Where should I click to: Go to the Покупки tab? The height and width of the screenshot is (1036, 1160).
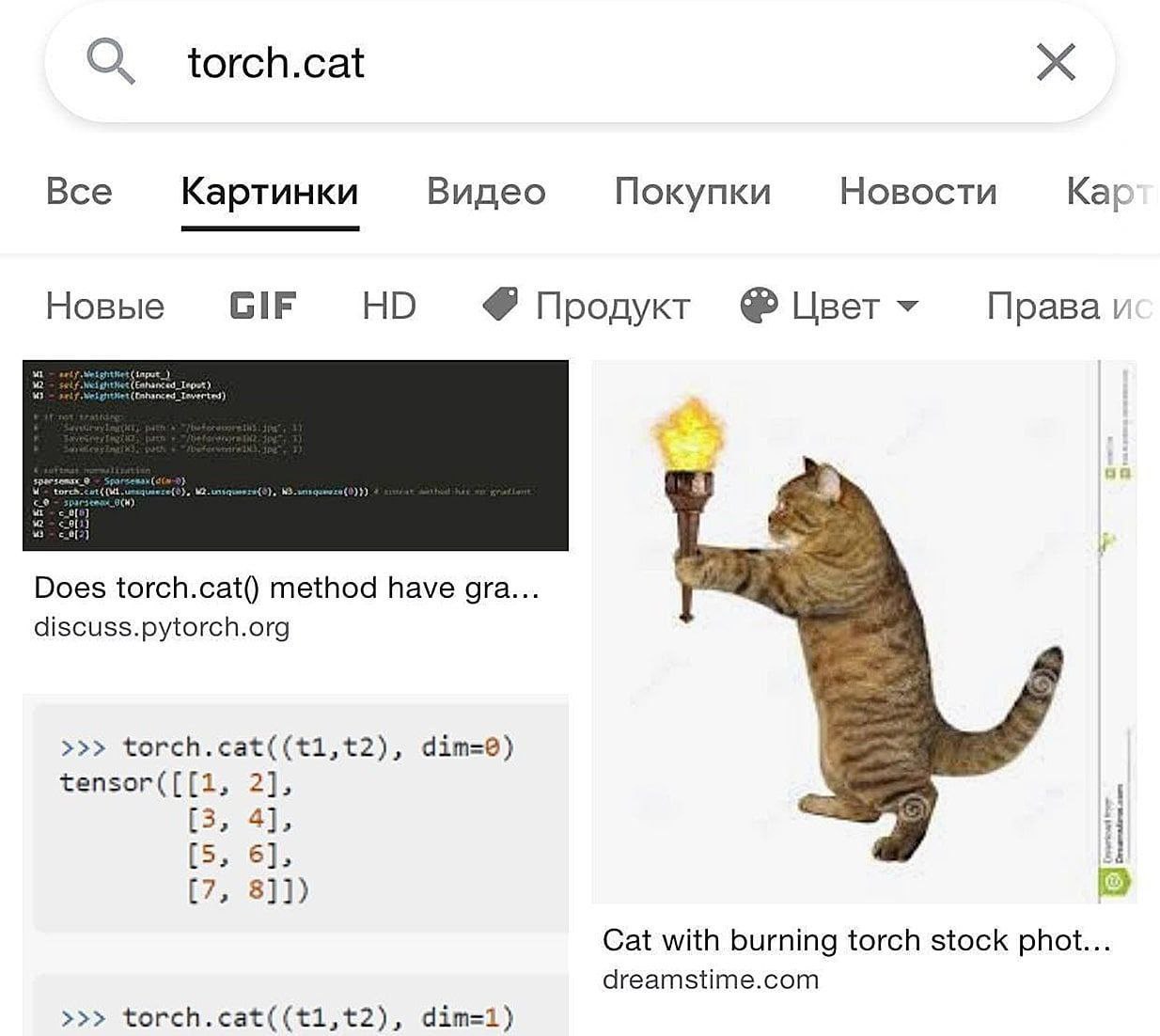click(x=693, y=192)
